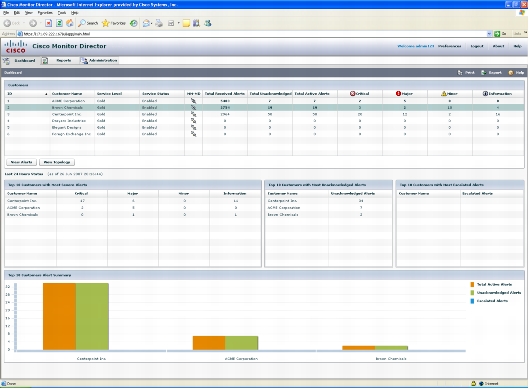This screenshot has width=530, height=389.
Task: Click the green Go arrow icon
Action: point(497,34)
